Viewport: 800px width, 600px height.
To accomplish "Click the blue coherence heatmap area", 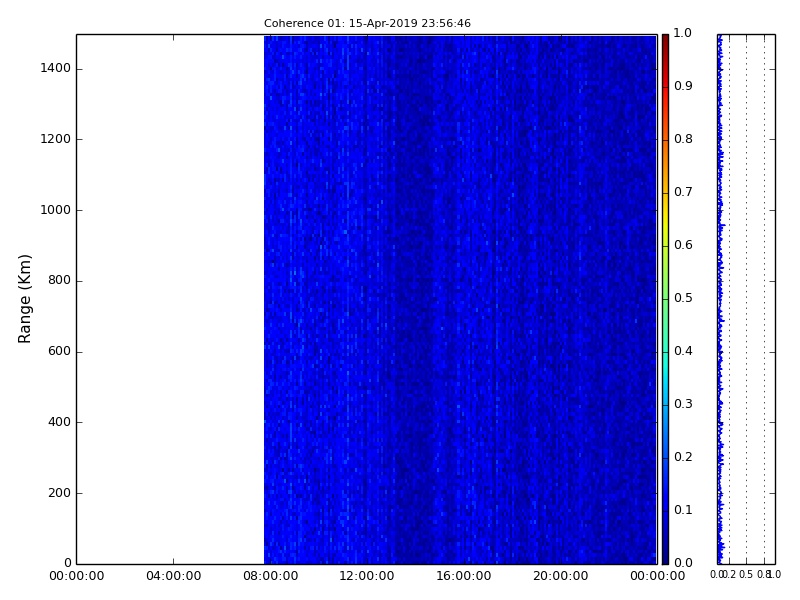I will (460, 299).
